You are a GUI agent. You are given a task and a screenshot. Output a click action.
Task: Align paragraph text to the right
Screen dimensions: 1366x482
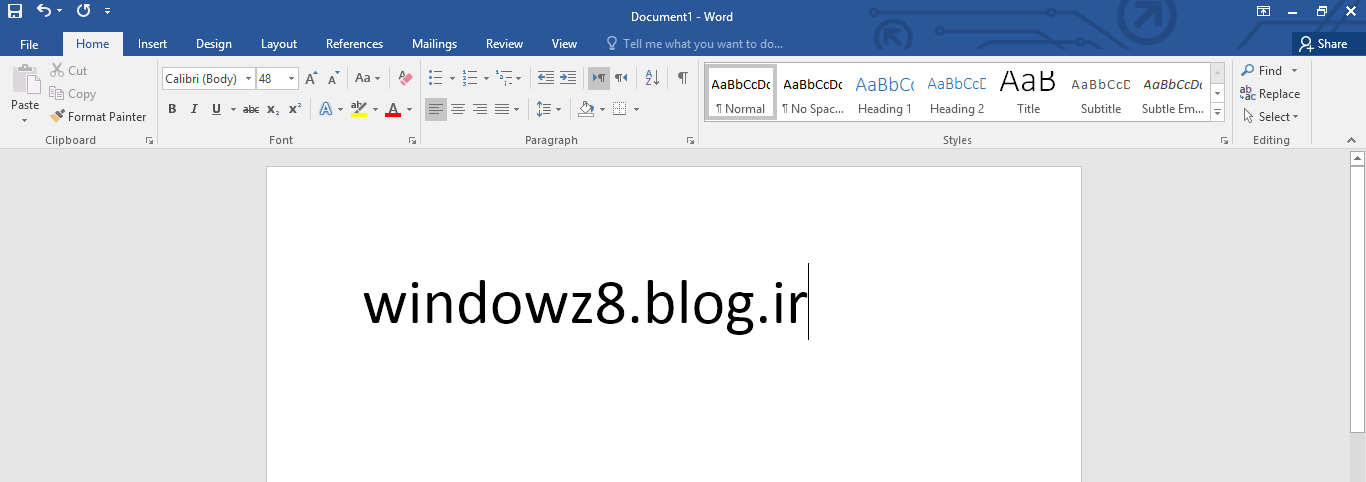[x=480, y=109]
